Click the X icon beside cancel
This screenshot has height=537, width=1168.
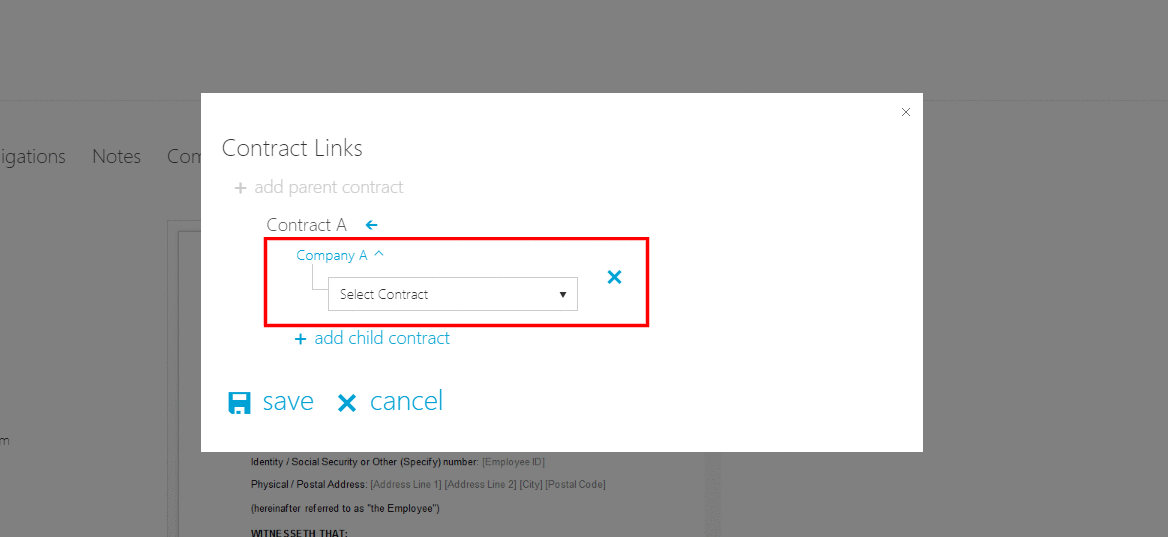pyautogui.click(x=347, y=403)
